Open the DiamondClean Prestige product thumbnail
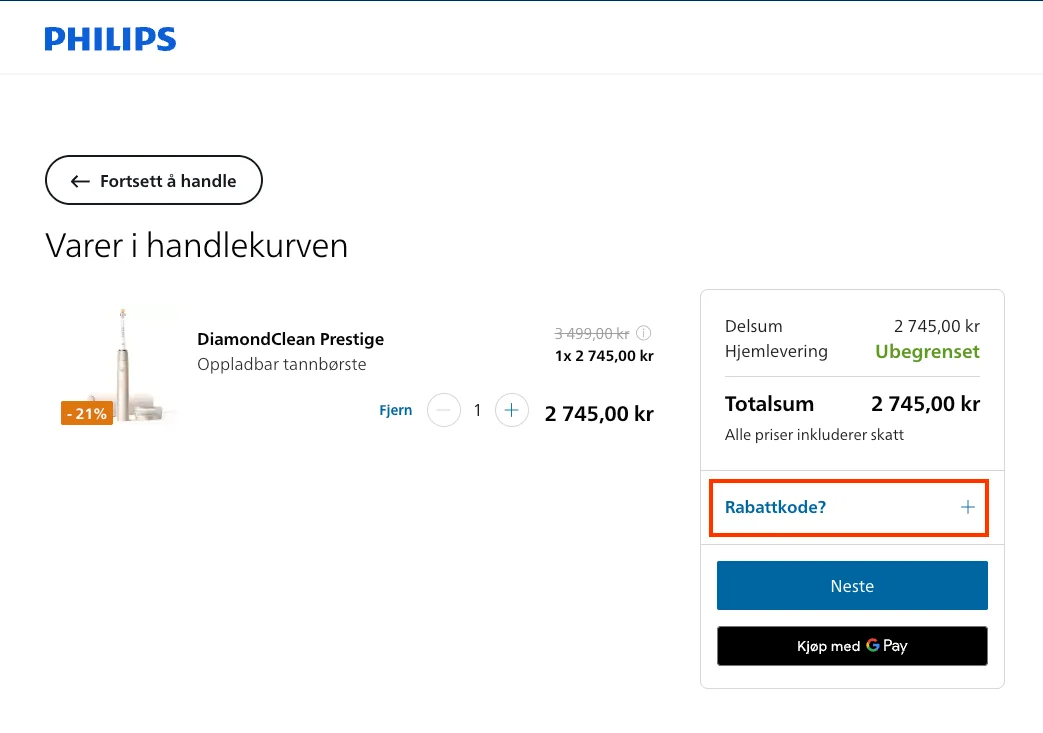This screenshot has width=1043, height=733. (121, 365)
